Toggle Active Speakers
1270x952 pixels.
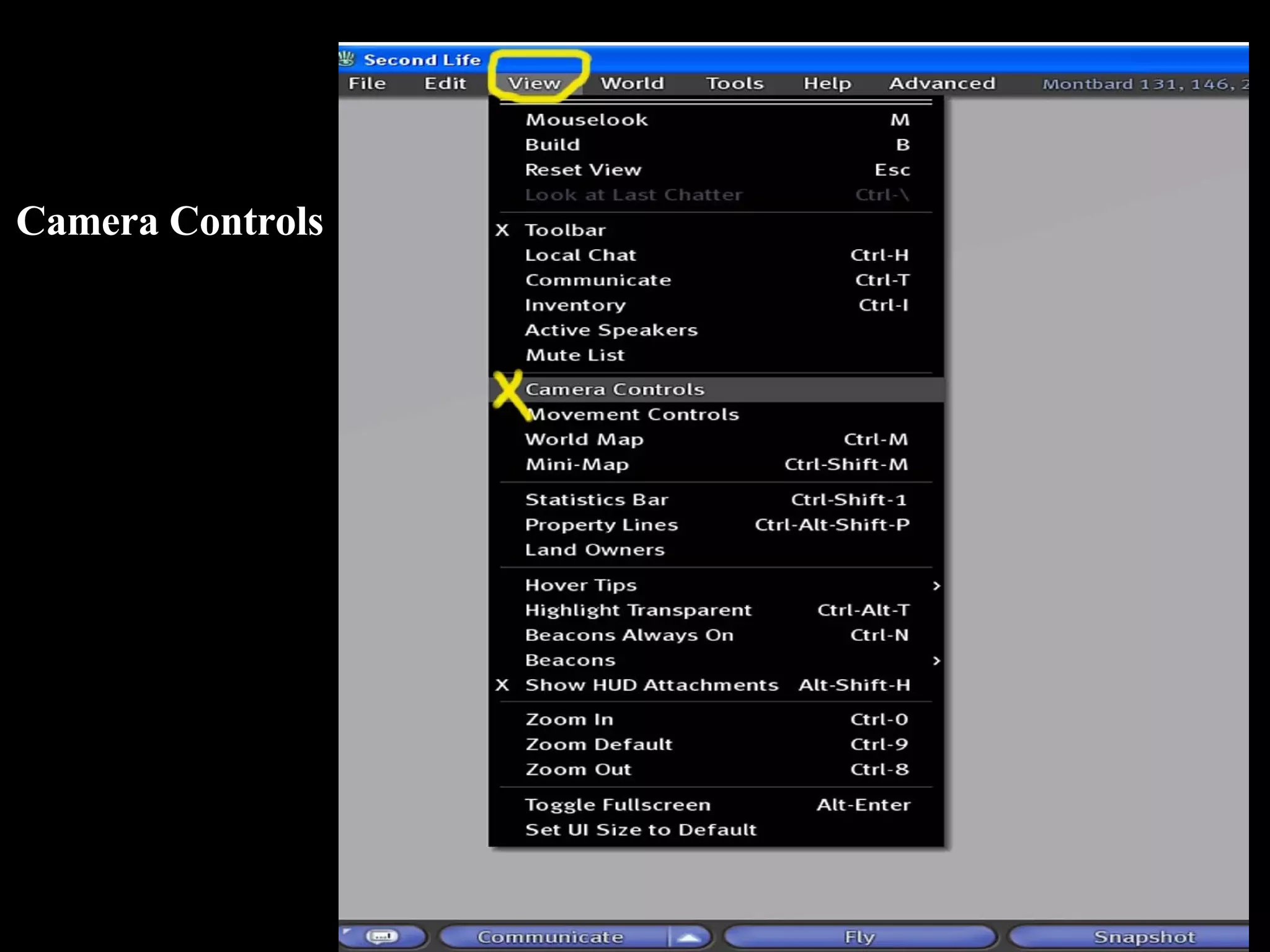tap(716, 330)
